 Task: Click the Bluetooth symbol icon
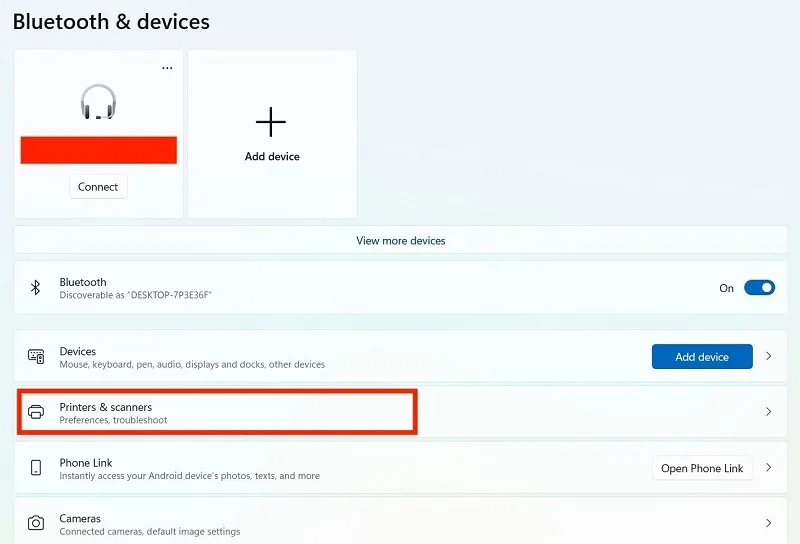click(x=35, y=288)
